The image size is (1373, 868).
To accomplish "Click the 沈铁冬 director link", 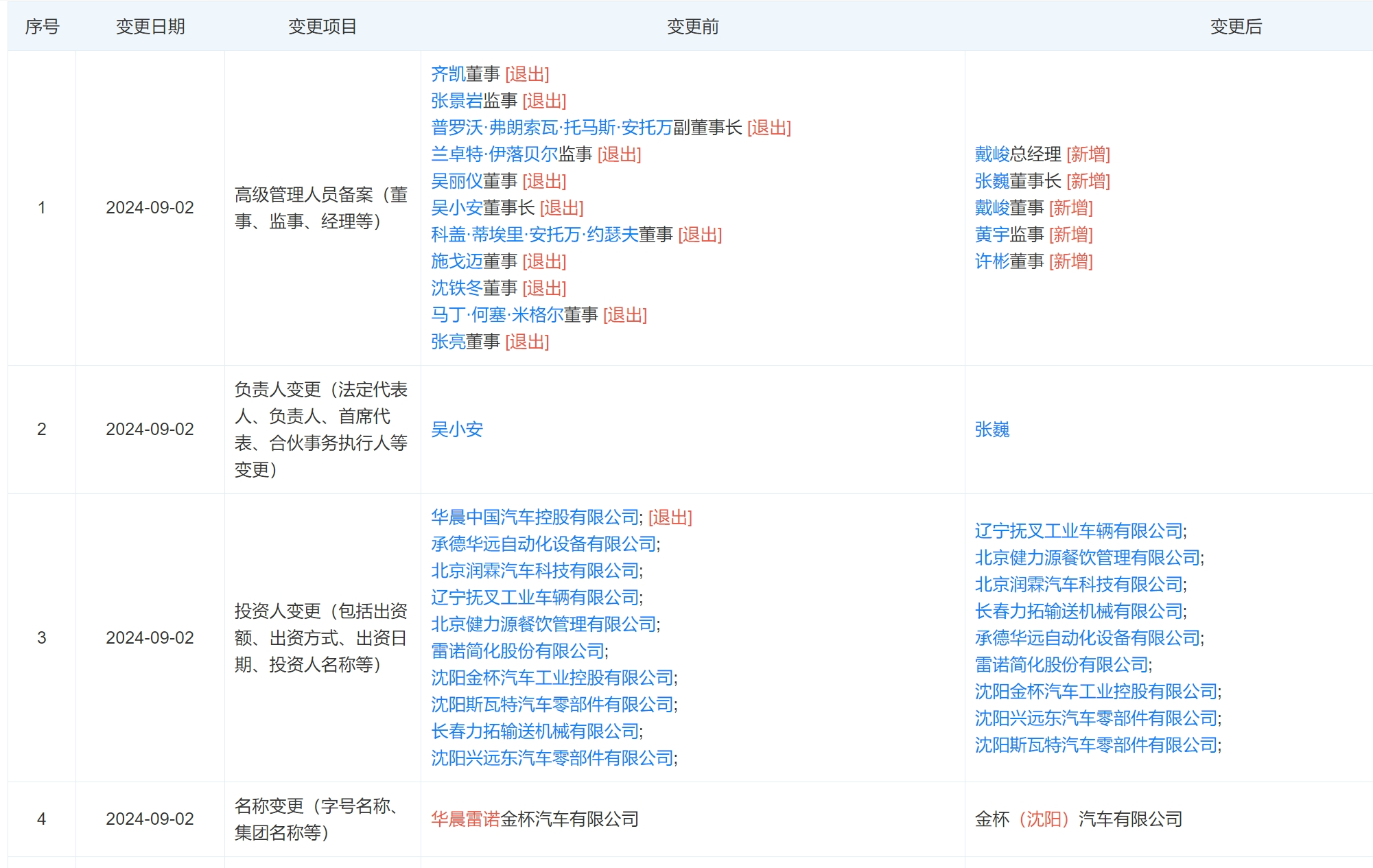I will pyautogui.click(x=457, y=288).
